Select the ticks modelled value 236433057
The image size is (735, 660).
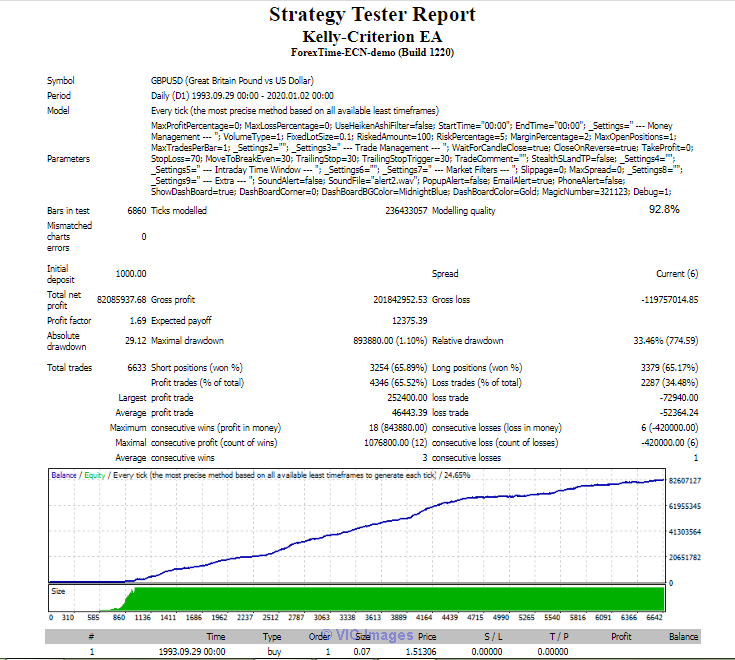(406, 211)
